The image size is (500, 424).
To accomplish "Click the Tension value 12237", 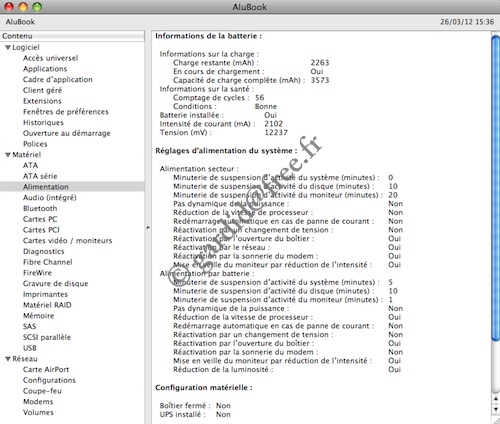I will point(276,133).
